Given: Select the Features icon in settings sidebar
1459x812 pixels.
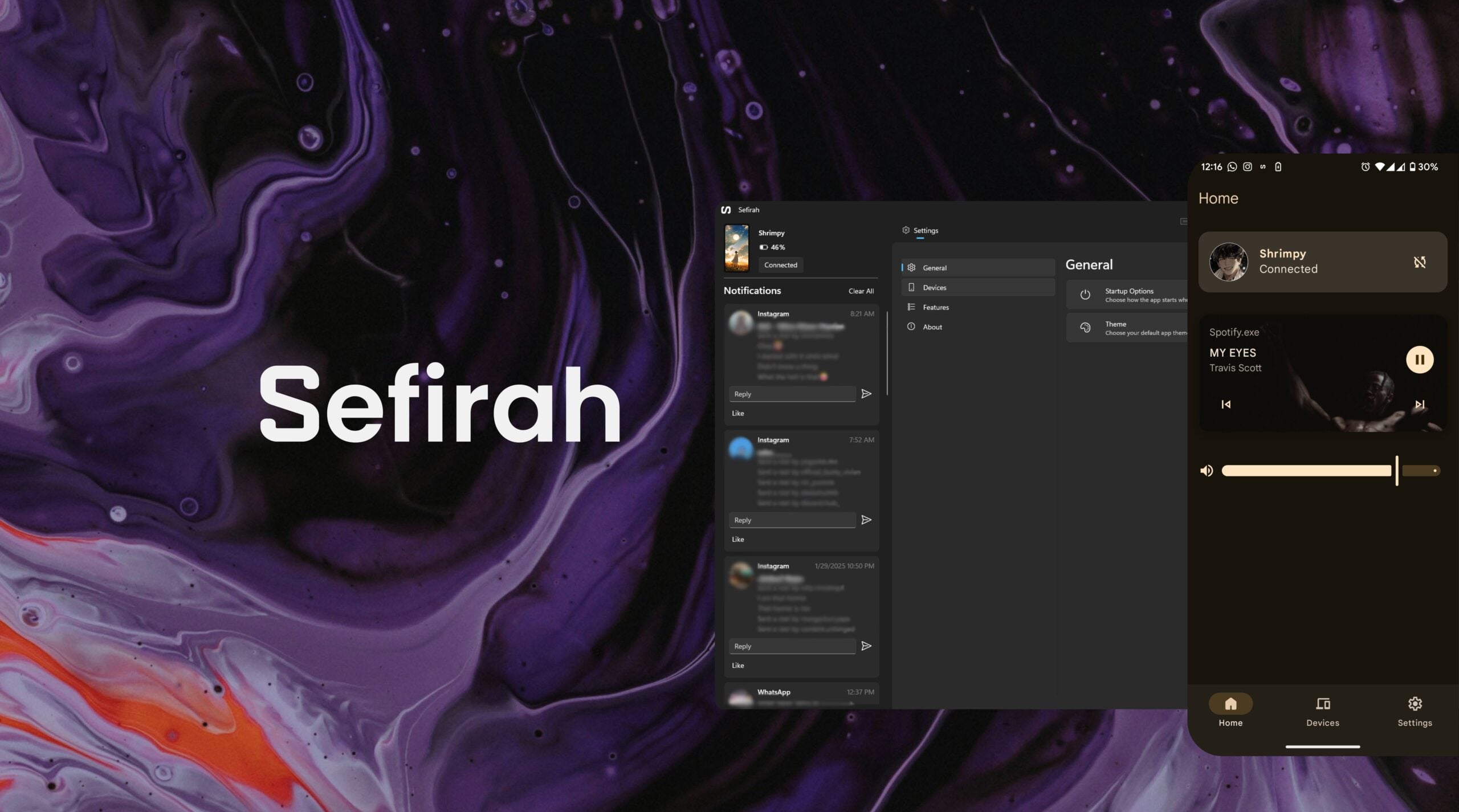Looking at the screenshot, I should click(912, 307).
